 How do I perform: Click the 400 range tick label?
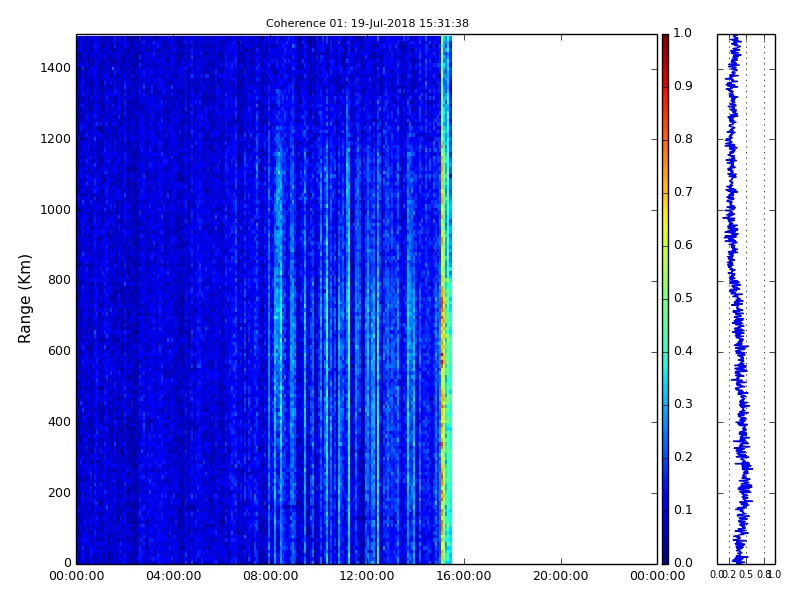click(x=59, y=422)
